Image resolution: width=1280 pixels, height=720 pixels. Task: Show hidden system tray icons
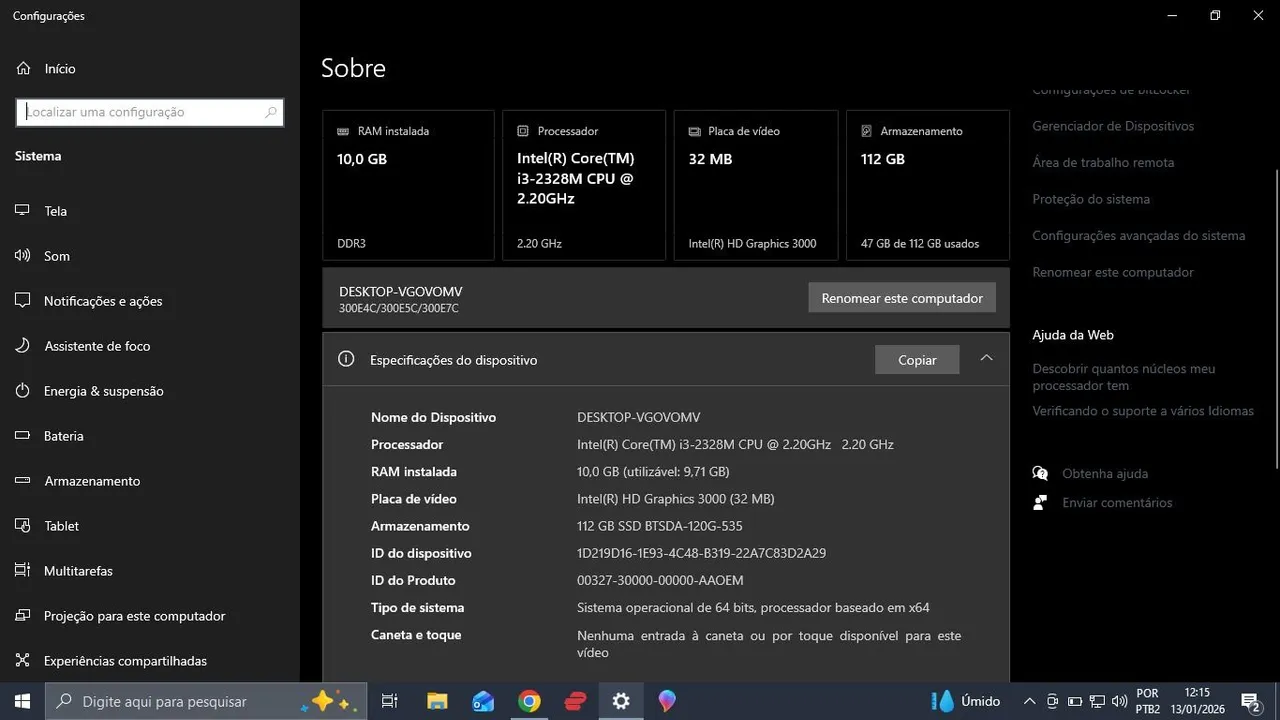pyautogui.click(x=1029, y=701)
